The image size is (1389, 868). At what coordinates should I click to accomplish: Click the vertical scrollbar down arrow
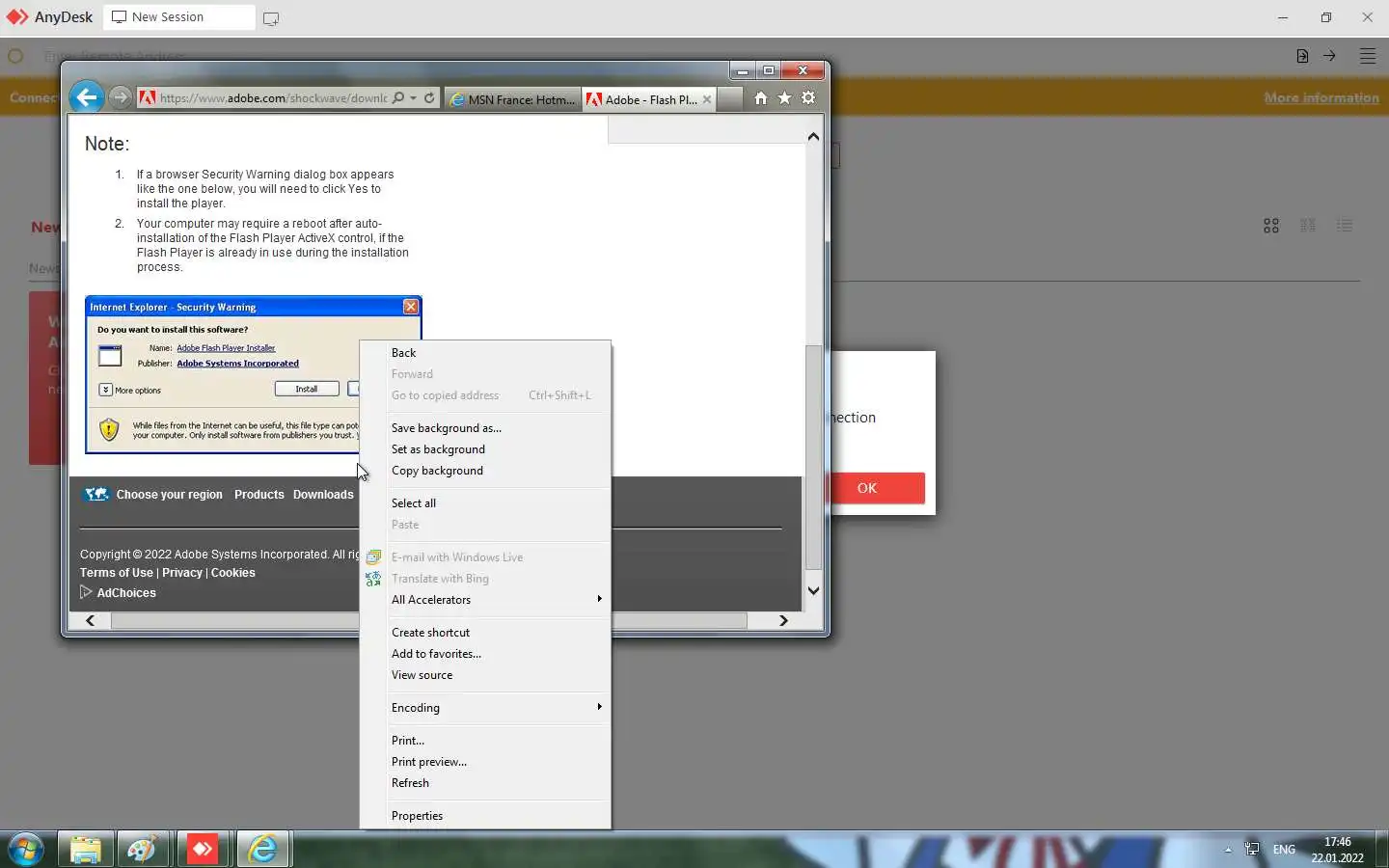tap(813, 590)
